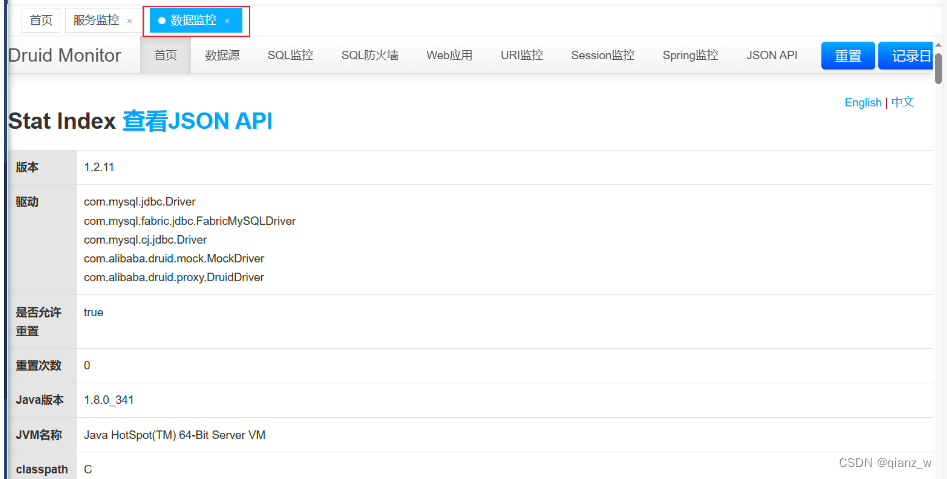Select com.mysql.jdbc.Driver text
947x479 pixels.
coord(140,202)
